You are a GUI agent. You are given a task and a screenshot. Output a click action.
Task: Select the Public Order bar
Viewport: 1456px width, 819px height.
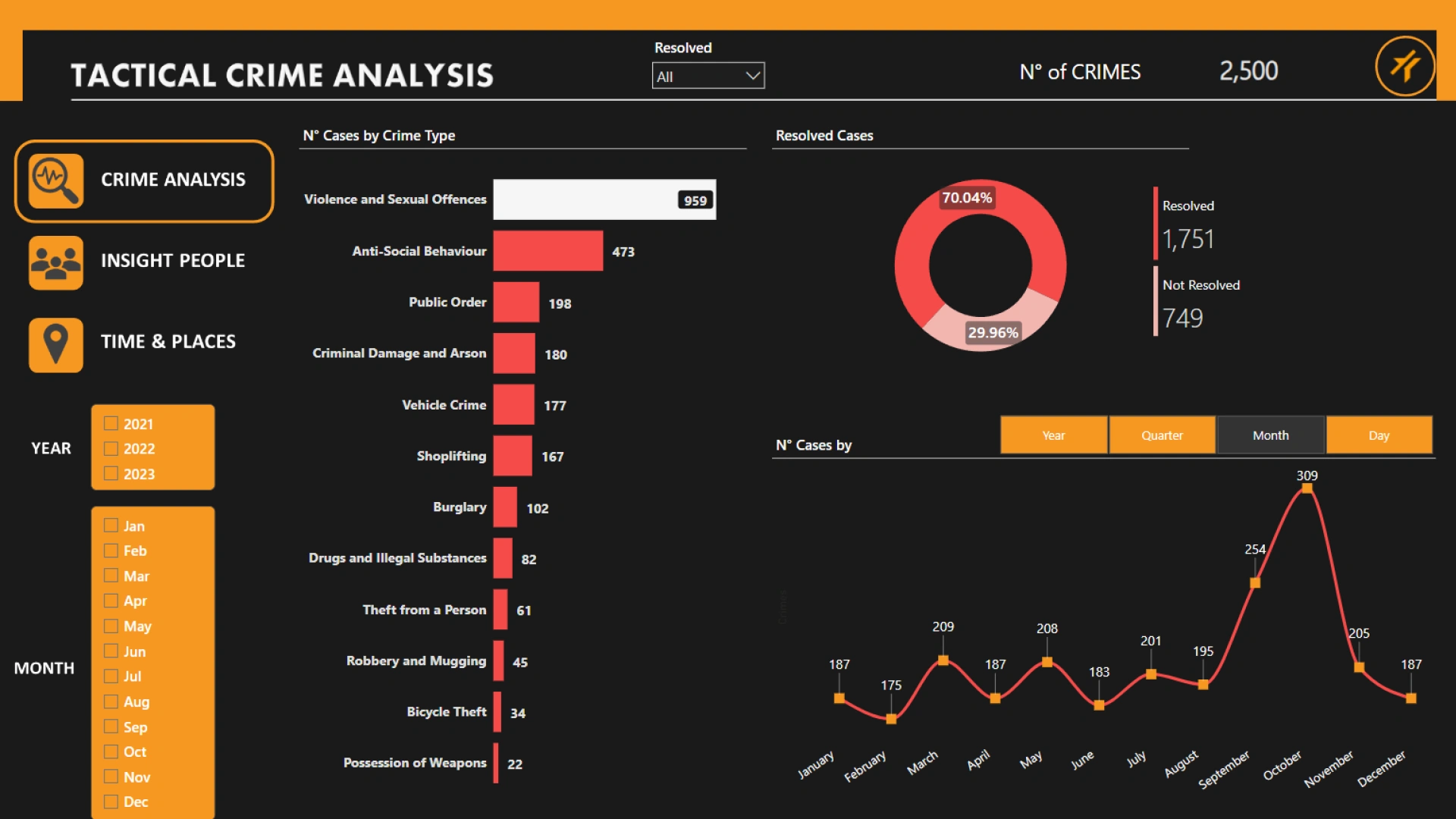tap(516, 302)
